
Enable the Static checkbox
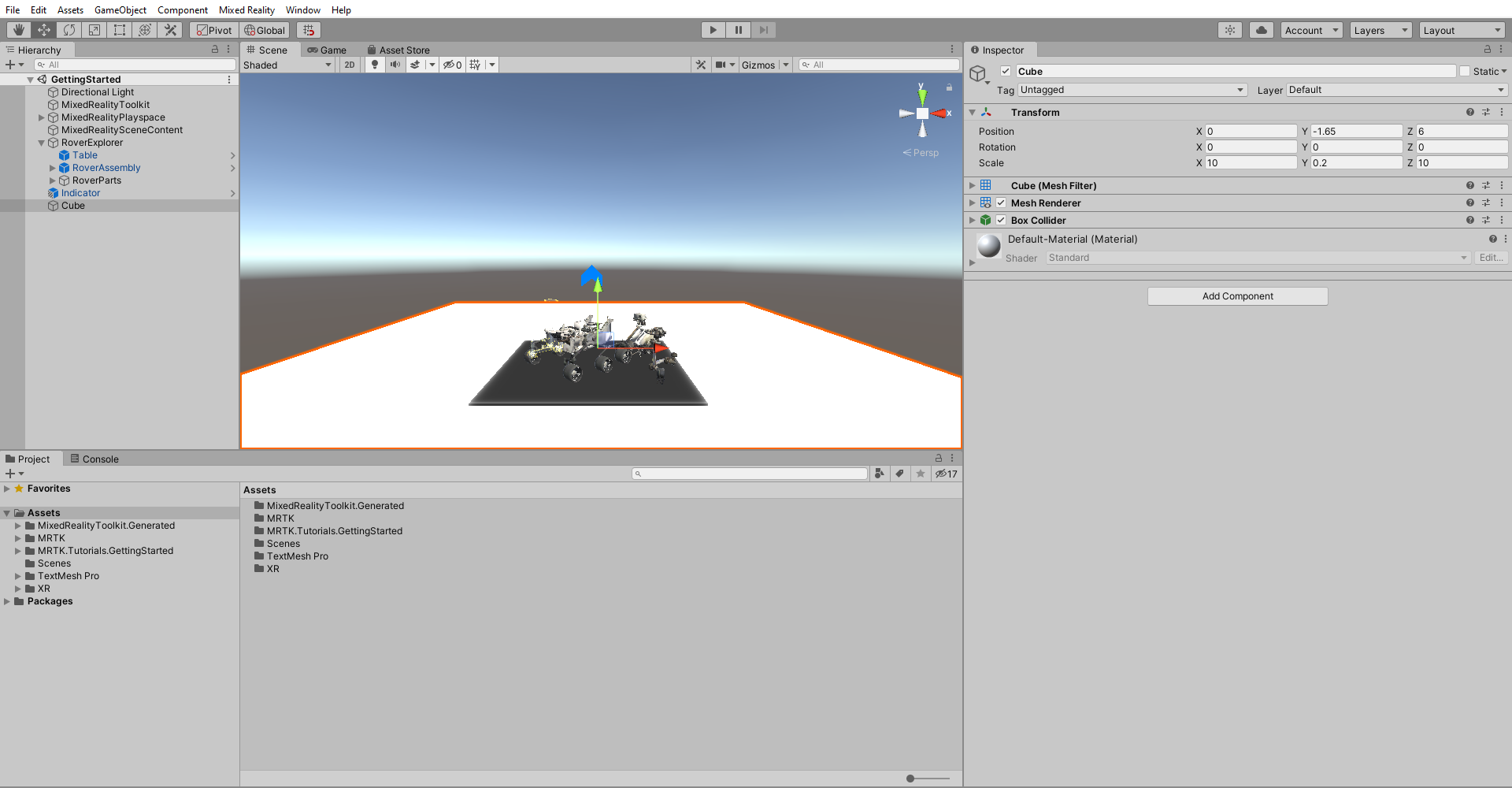tap(1465, 71)
